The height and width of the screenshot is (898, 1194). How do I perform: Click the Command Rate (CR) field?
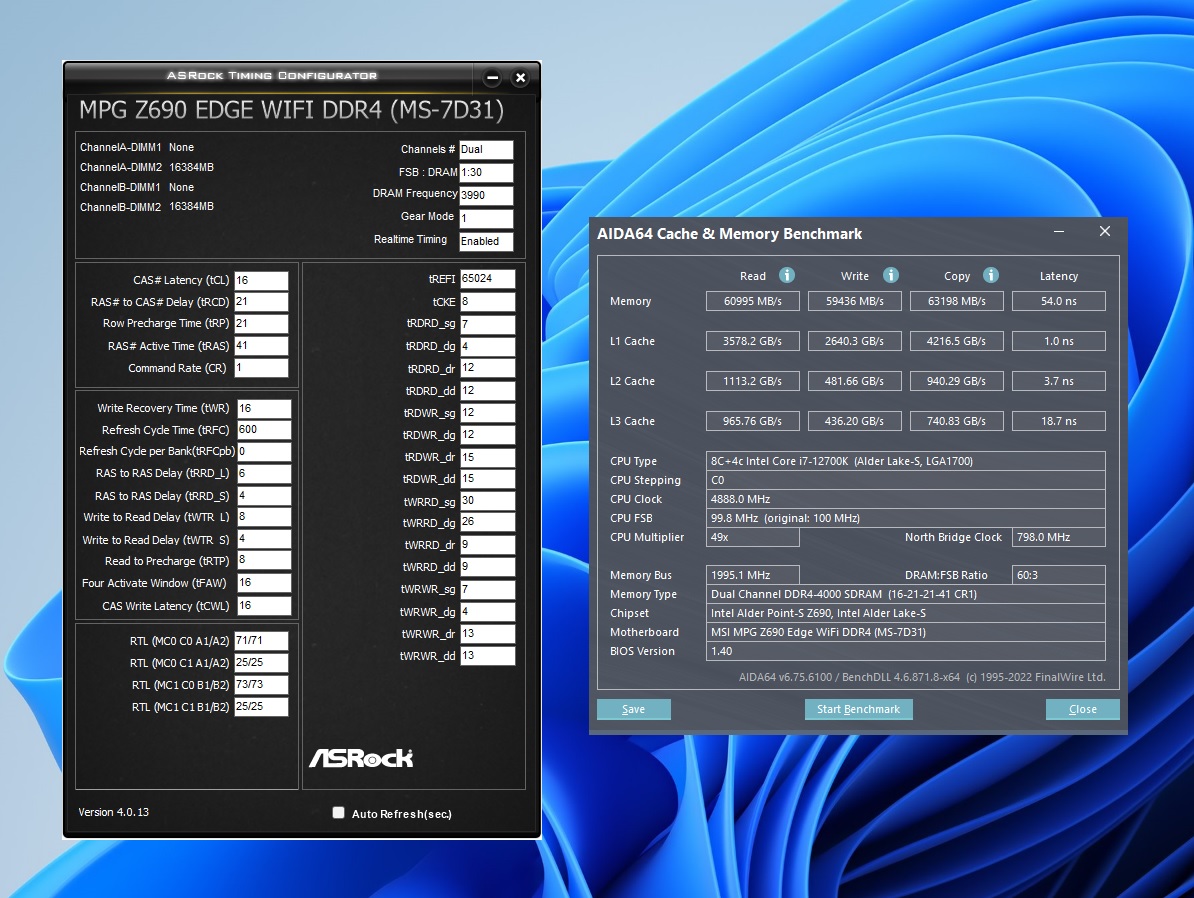[x=261, y=368]
